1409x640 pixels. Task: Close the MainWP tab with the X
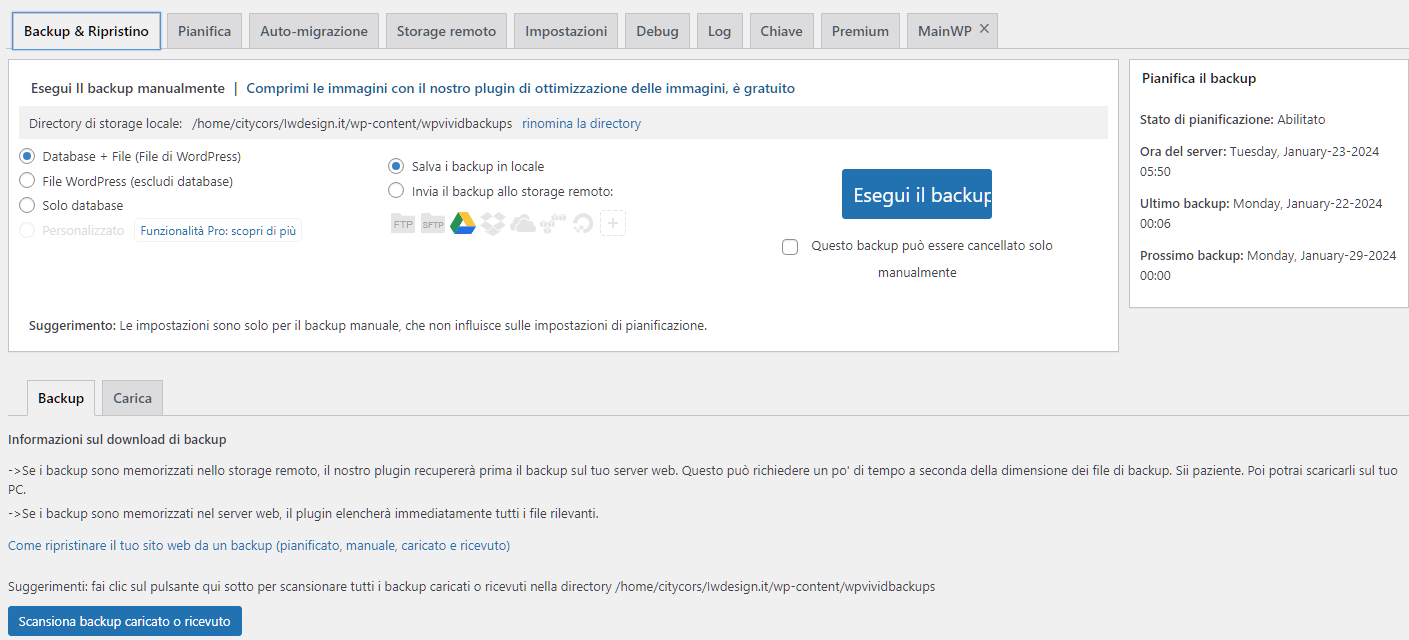[984, 30]
